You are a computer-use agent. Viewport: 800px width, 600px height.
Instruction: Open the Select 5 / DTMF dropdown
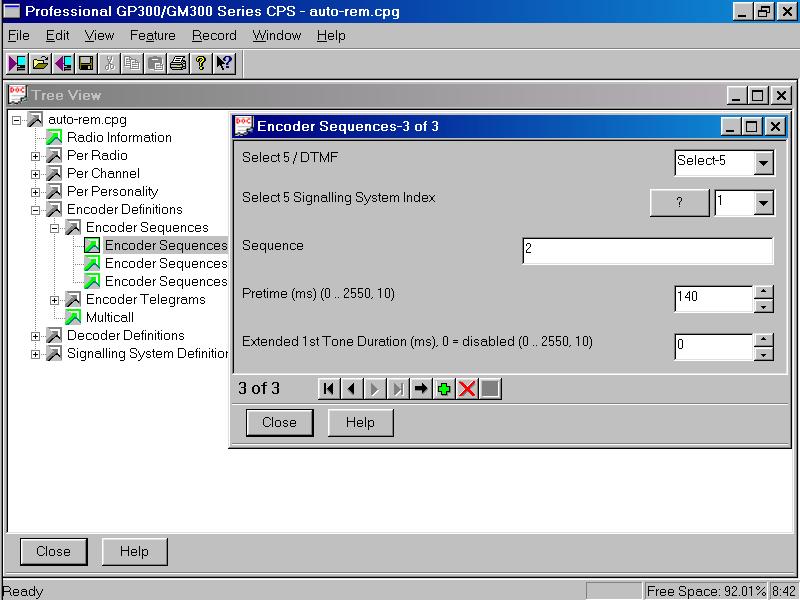pyautogui.click(x=763, y=163)
